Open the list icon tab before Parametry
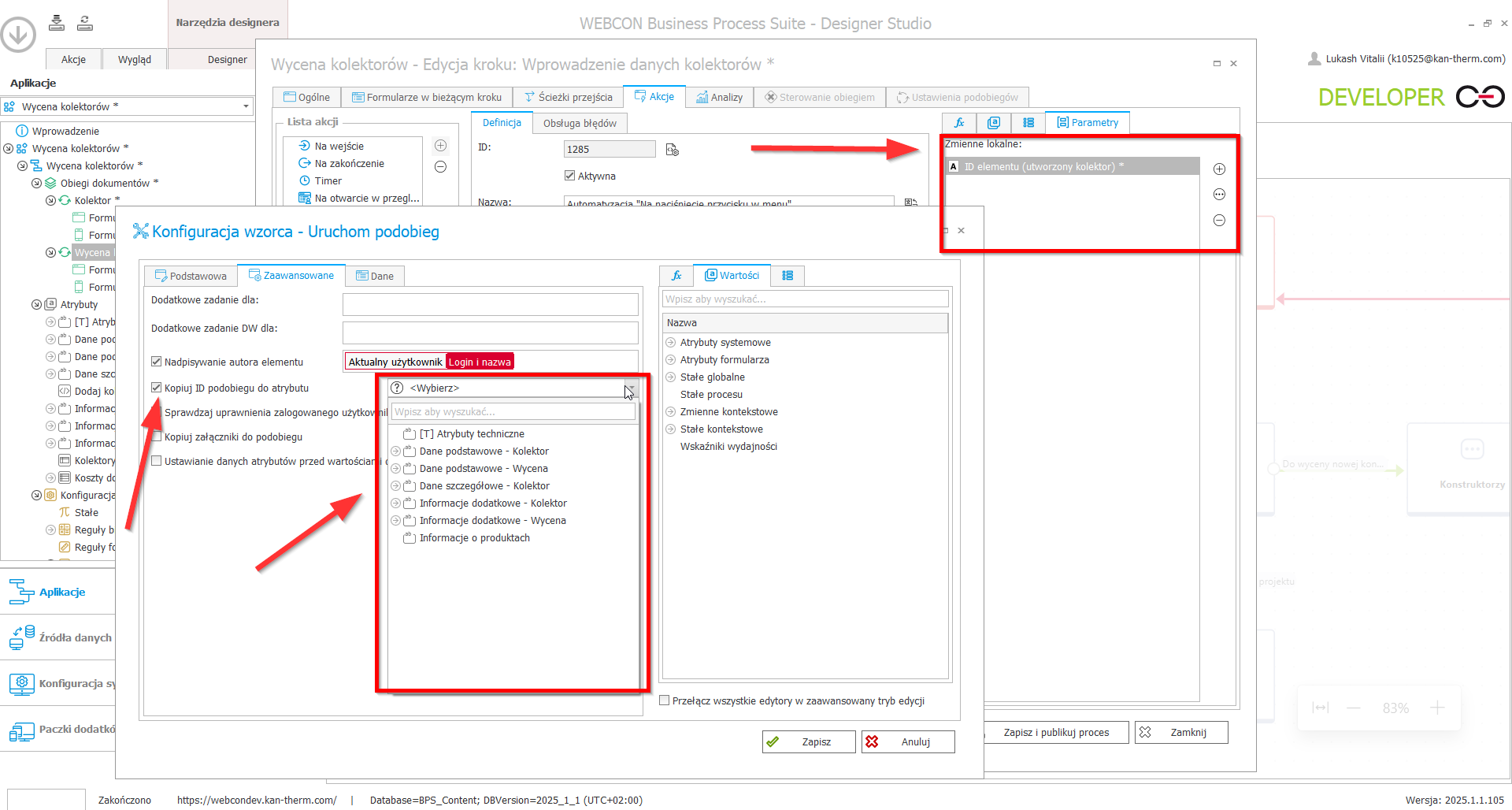1512x810 pixels. (1028, 122)
